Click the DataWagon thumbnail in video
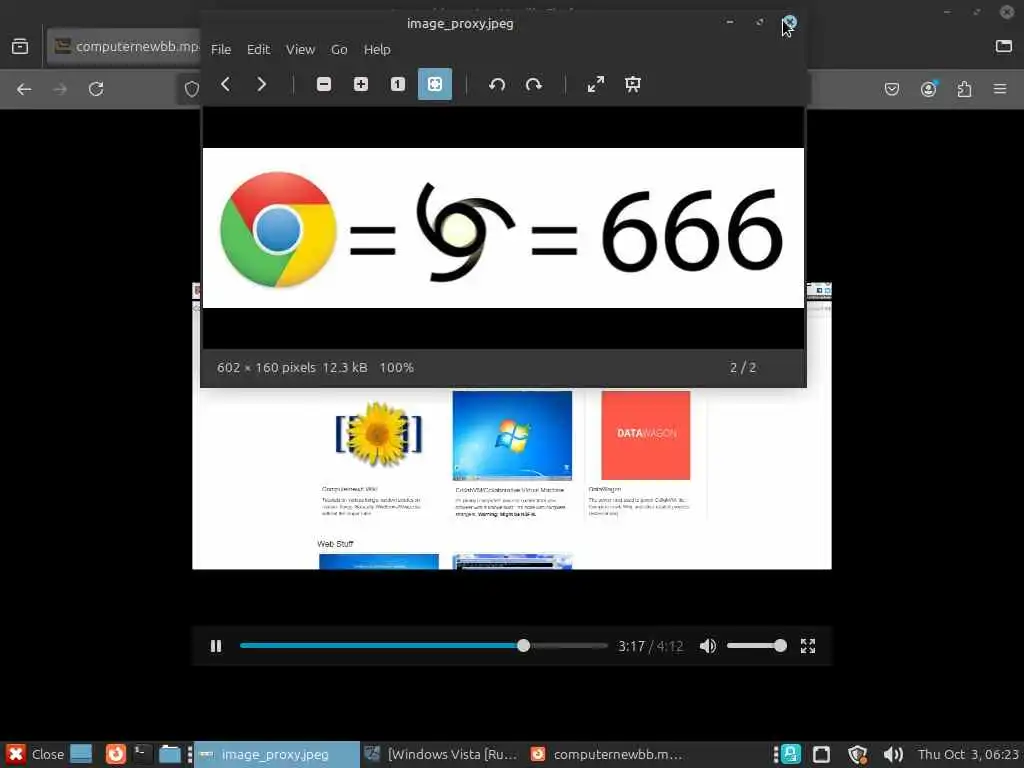Screen dimensions: 1024x768 pos(645,435)
